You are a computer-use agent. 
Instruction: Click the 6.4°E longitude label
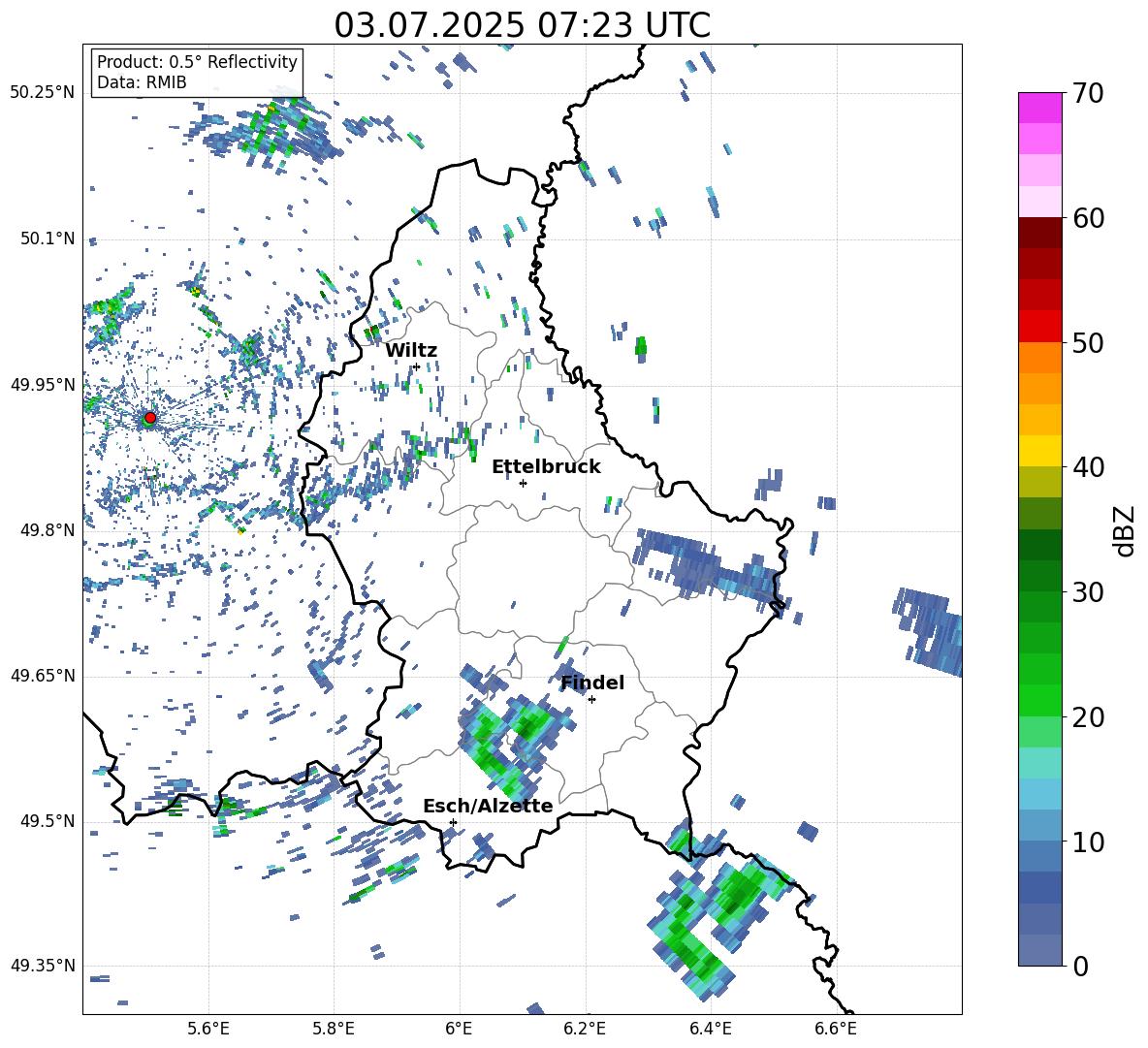(710, 1029)
